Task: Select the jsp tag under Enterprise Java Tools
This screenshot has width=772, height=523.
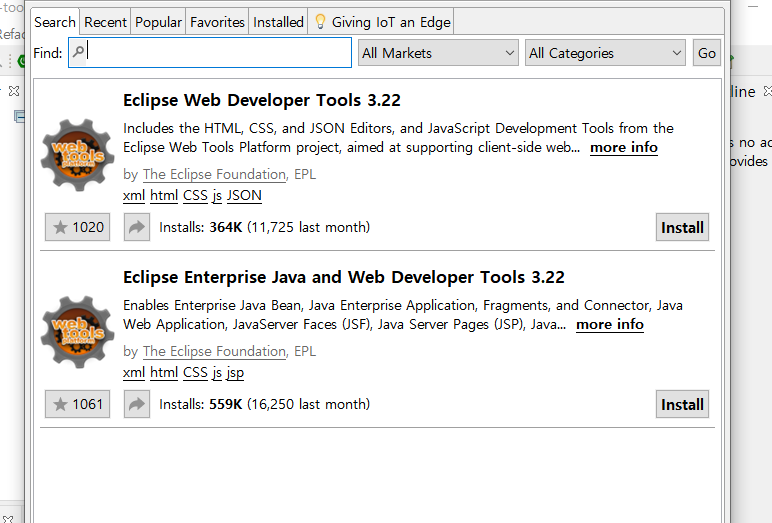Action: pyautogui.click(x=235, y=373)
